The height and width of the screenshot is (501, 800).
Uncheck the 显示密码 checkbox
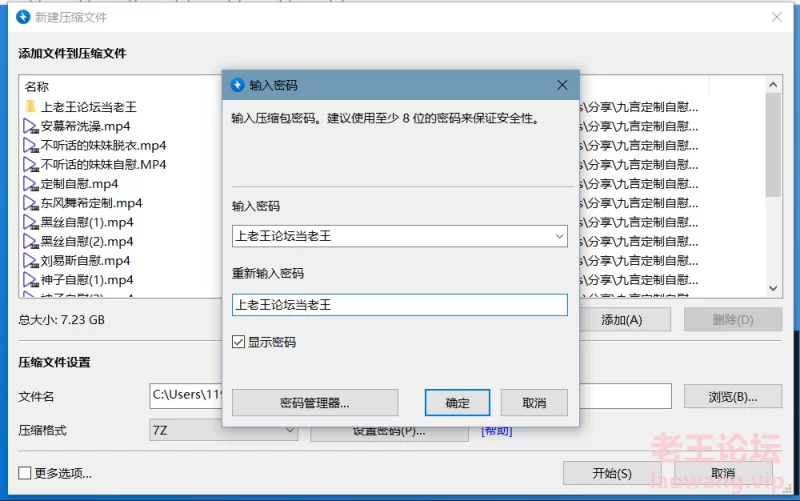[x=238, y=341]
